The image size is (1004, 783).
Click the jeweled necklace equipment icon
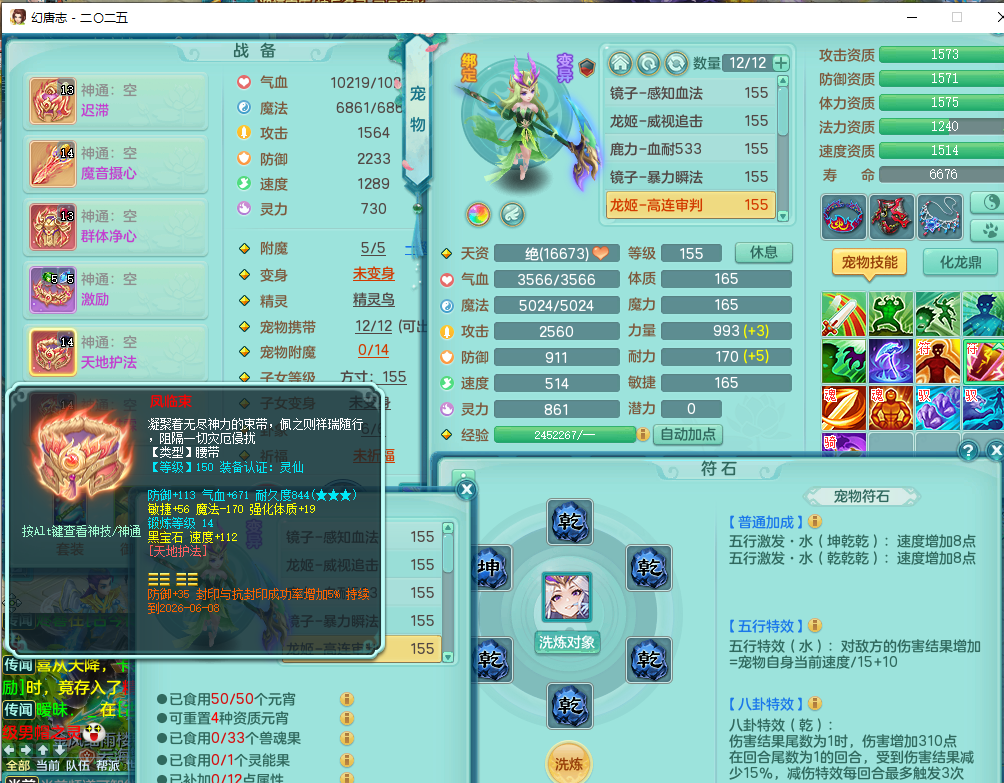pos(939,217)
